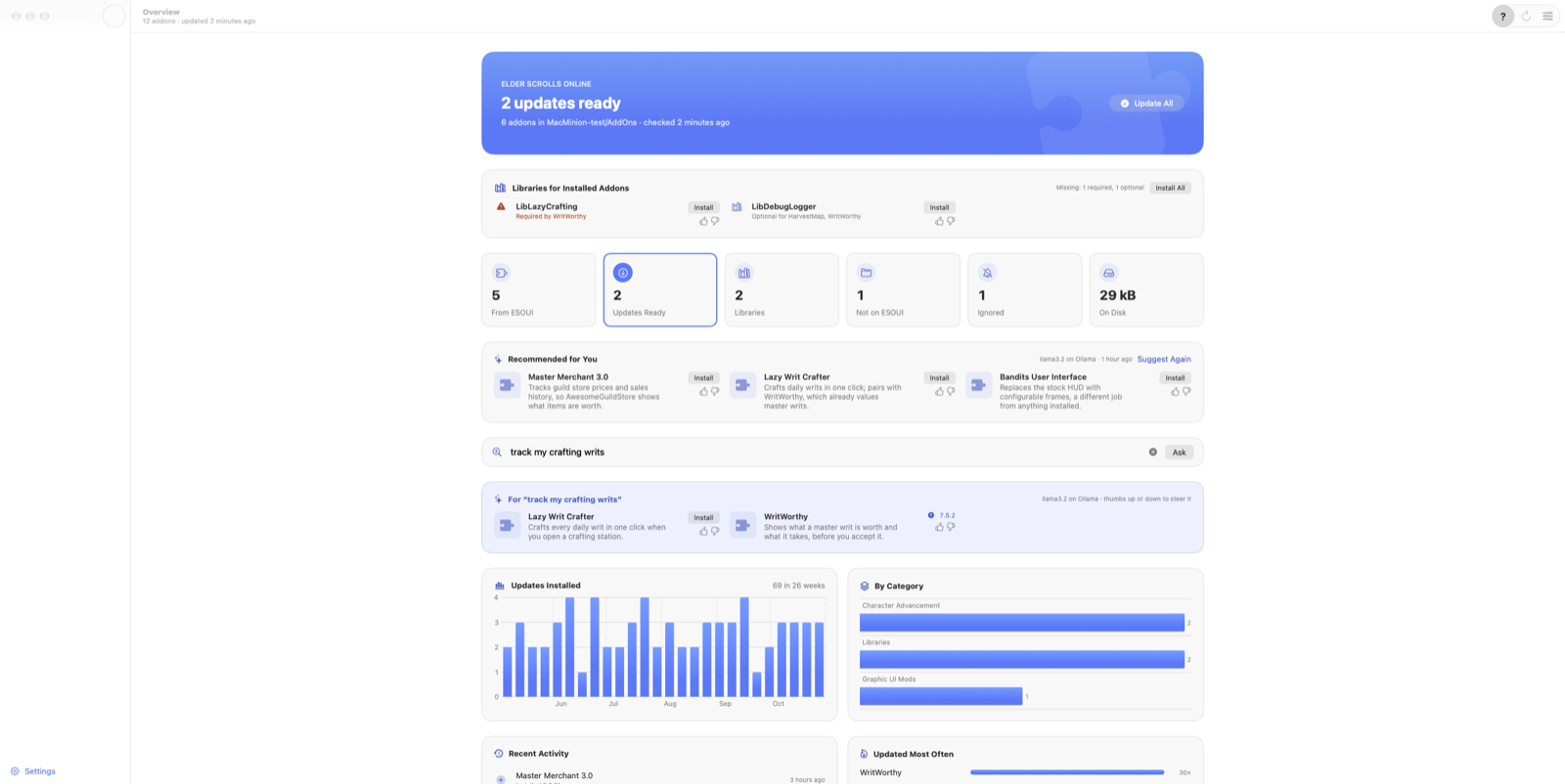Viewport: 1565px width, 784px height.
Task: Thumbs down the LibLazyCrafting library
Action: 715,221
